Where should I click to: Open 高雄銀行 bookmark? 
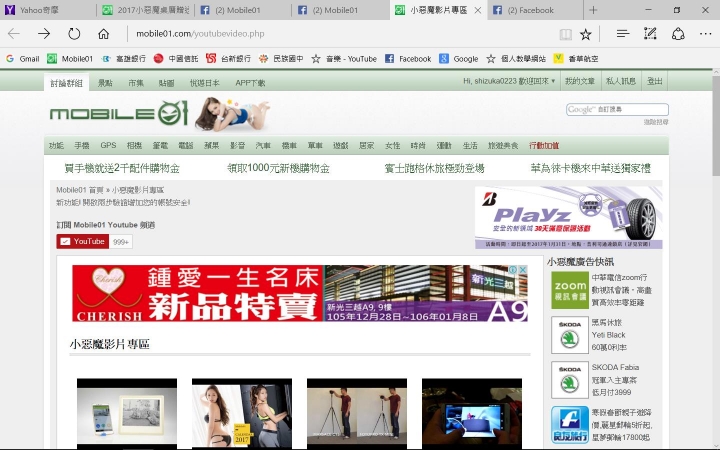(x=124, y=59)
